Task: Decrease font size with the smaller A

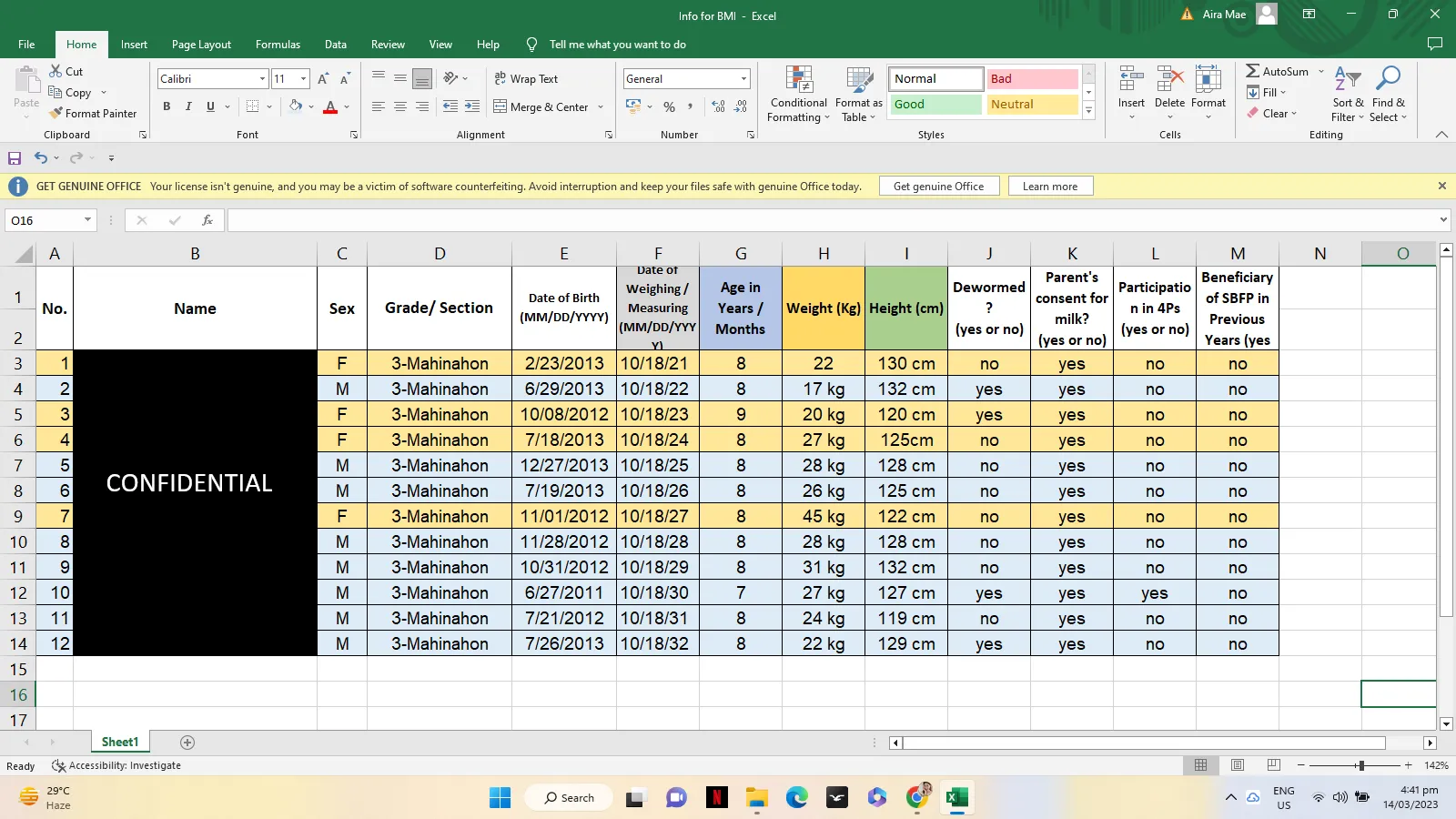Action: pos(345,79)
